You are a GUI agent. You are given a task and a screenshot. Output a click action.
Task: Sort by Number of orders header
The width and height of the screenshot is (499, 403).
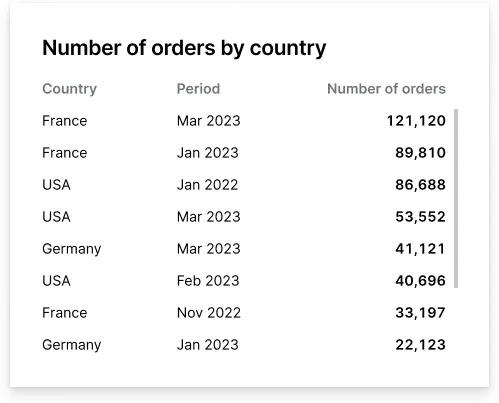pyautogui.click(x=386, y=89)
